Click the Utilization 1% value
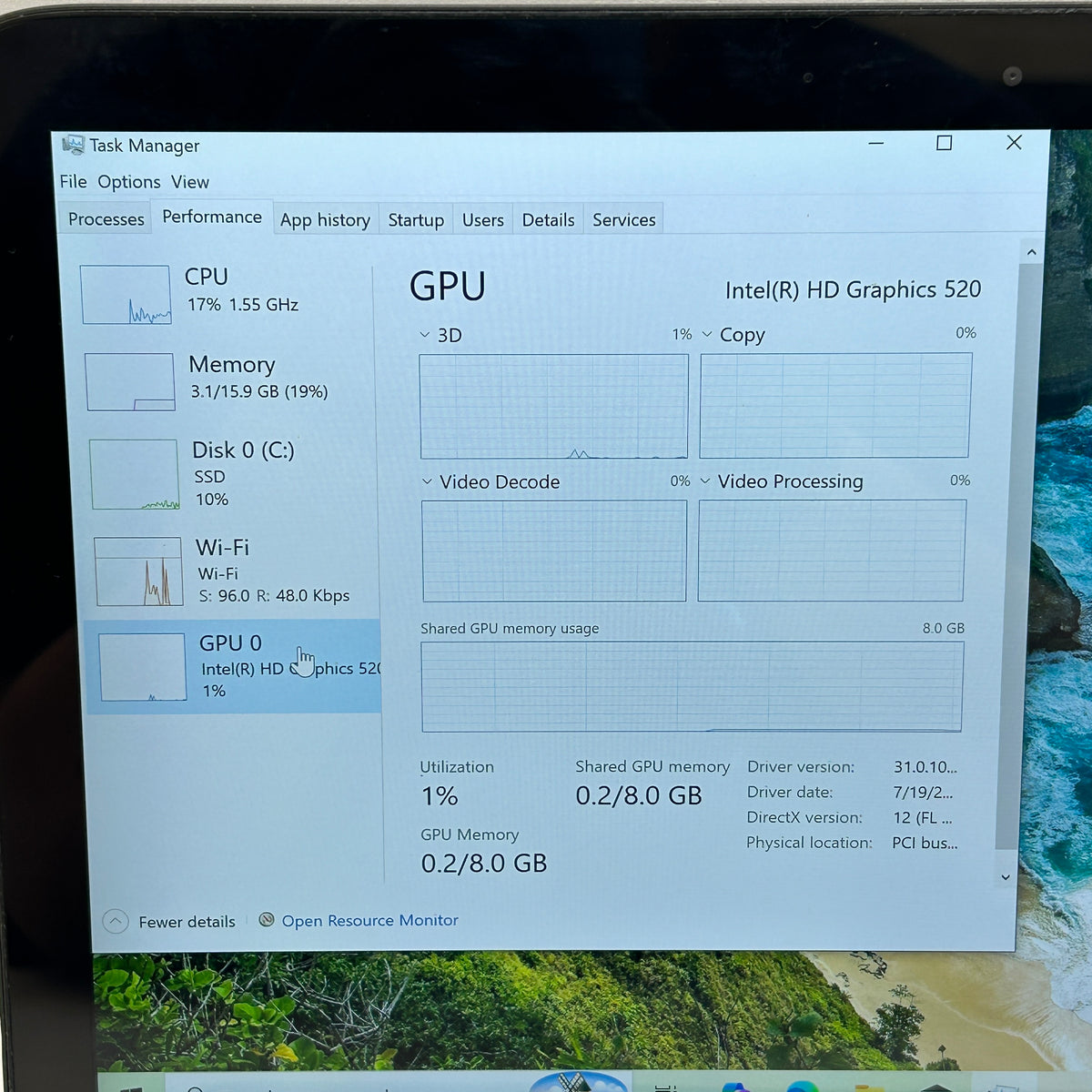 (440, 796)
